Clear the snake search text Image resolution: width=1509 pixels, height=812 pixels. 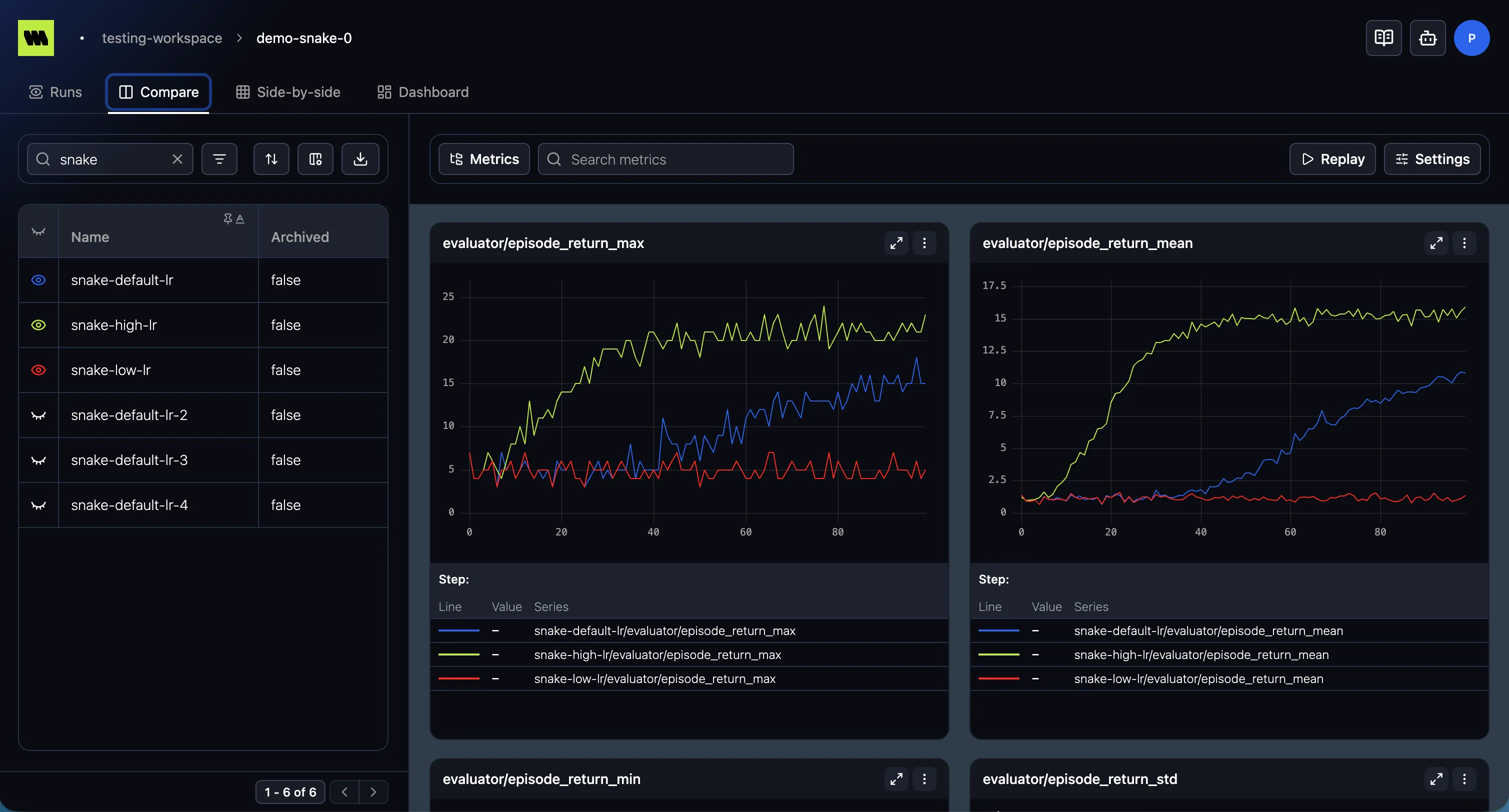coord(177,159)
